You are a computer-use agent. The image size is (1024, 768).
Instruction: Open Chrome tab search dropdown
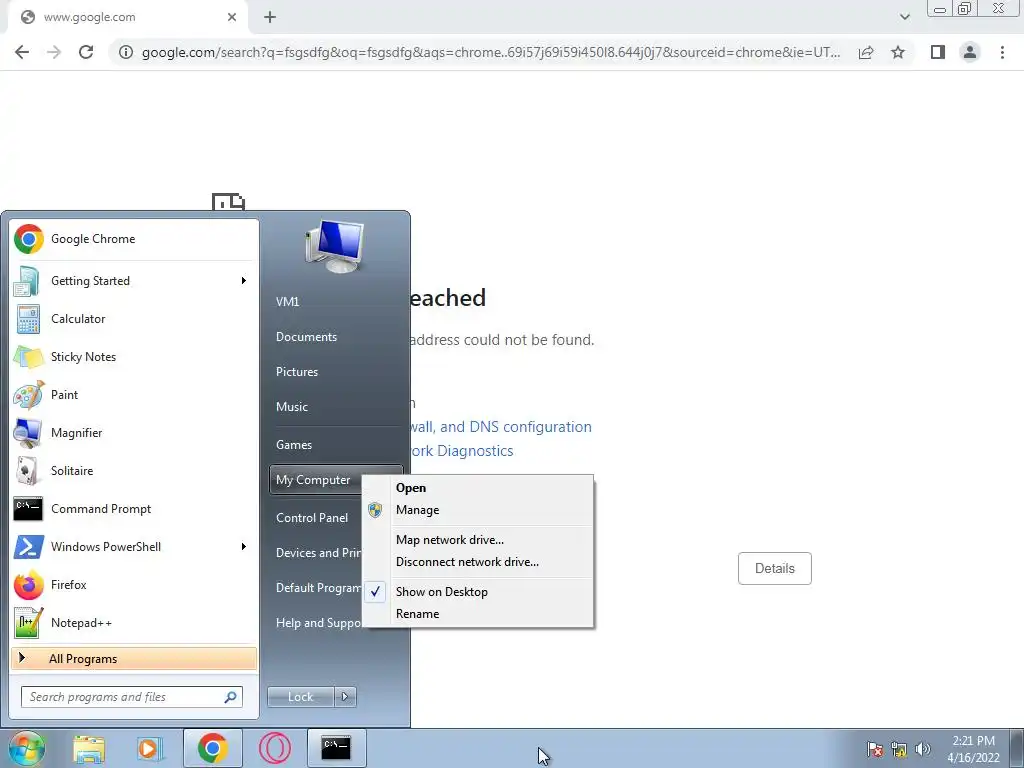pyautogui.click(x=904, y=17)
